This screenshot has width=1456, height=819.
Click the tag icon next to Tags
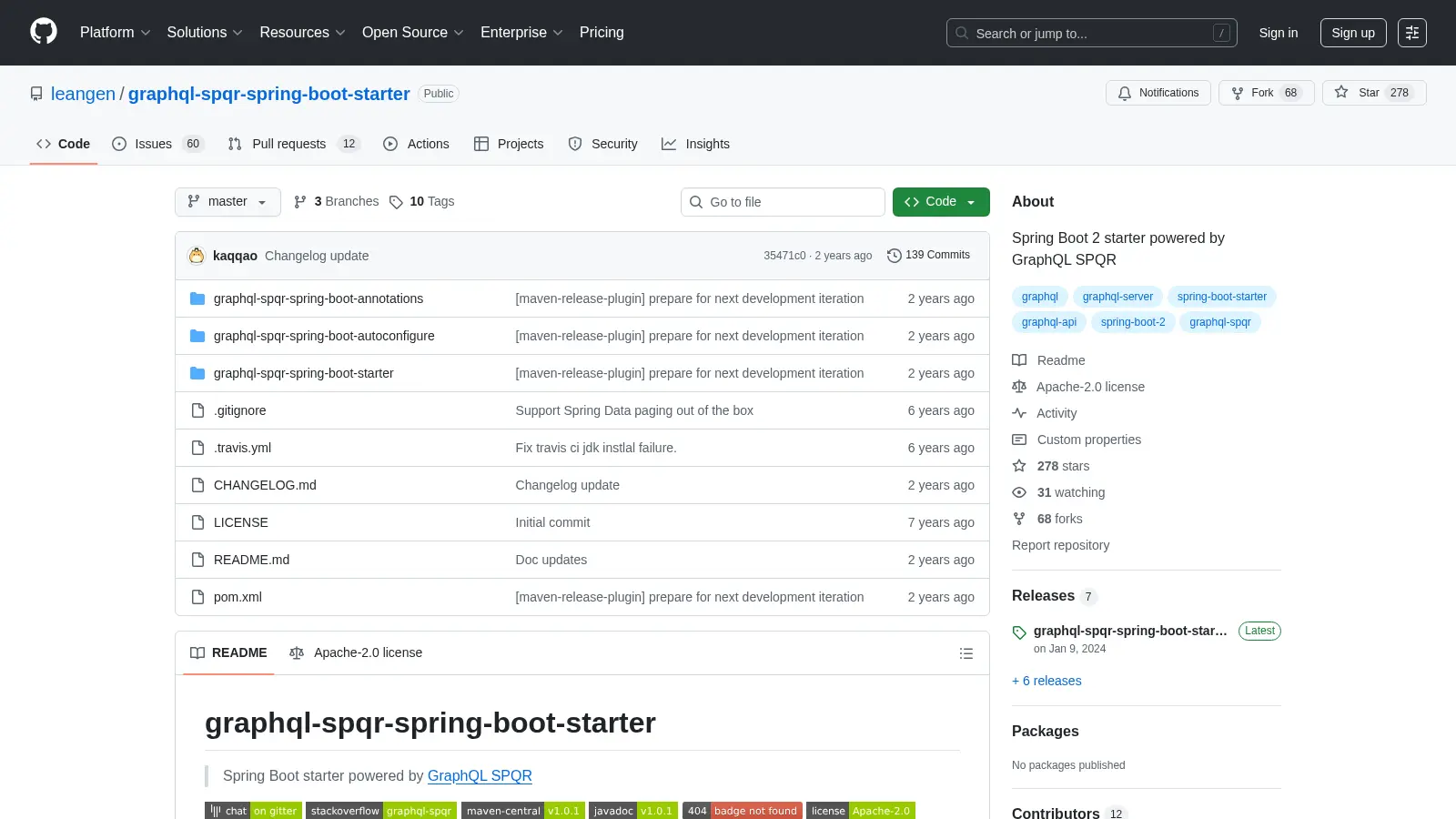click(396, 202)
